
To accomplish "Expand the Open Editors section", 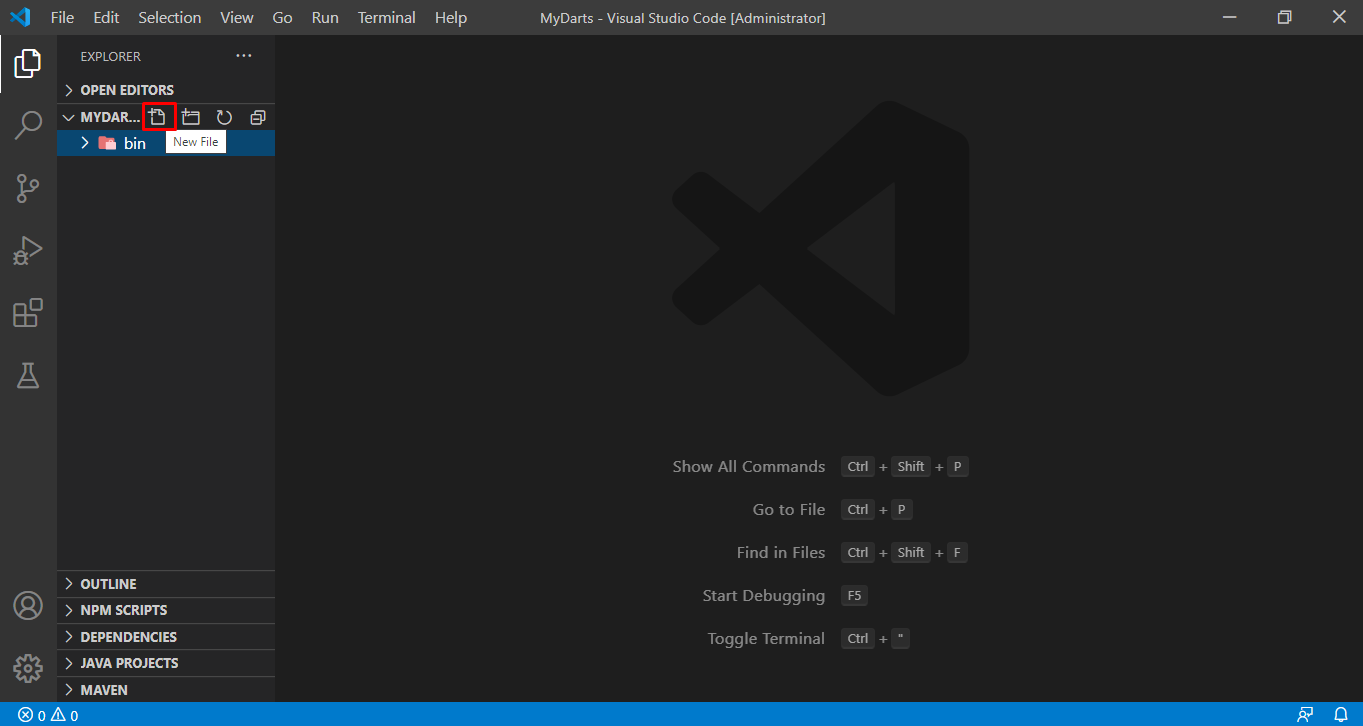I will 126,90.
